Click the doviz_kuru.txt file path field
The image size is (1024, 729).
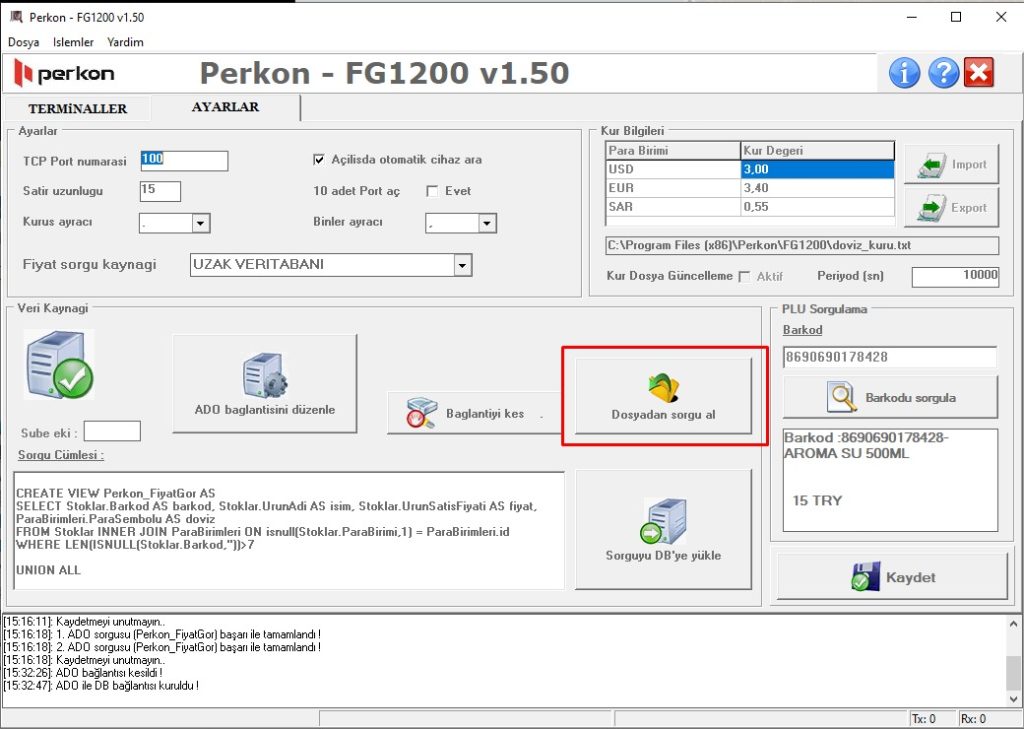802,246
